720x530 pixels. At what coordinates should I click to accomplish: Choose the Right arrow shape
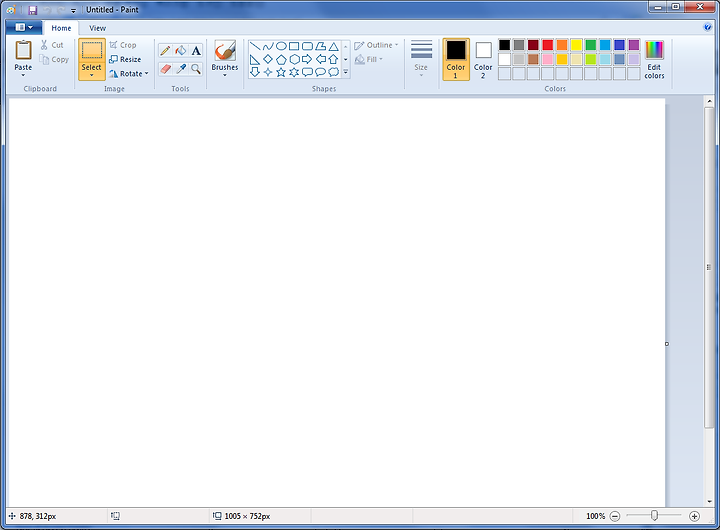click(307, 59)
